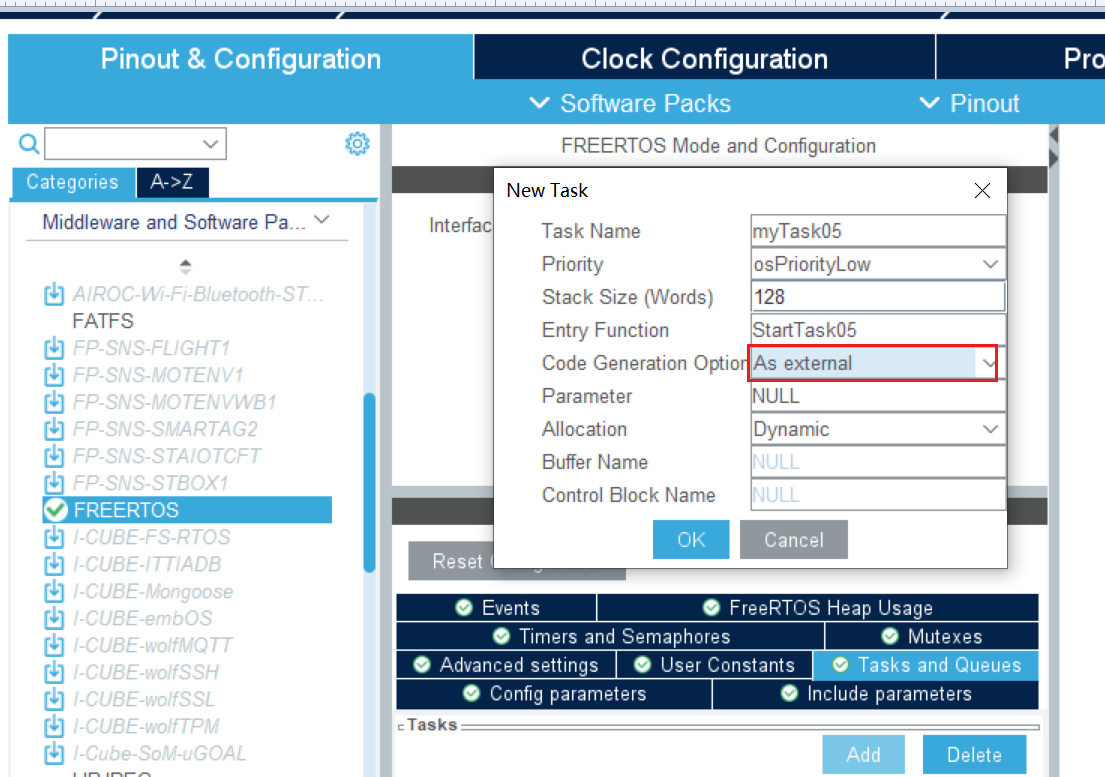Image resolution: width=1105 pixels, height=777 pixels.
Task: Click the Stack Size field 128
Action: [x=877, y=297]
